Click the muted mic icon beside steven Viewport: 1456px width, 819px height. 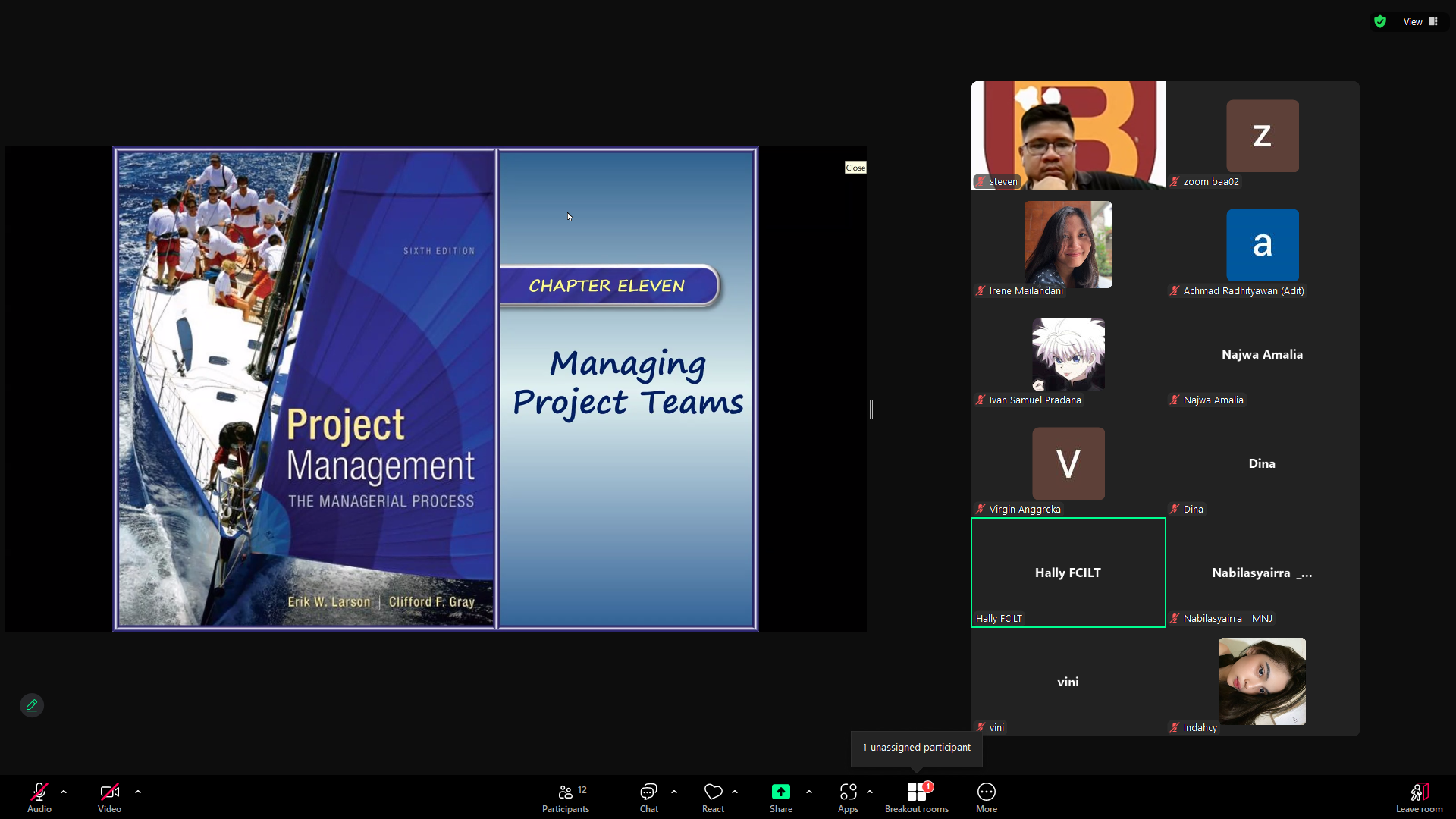pyautogui.click(x=981, y=182)
